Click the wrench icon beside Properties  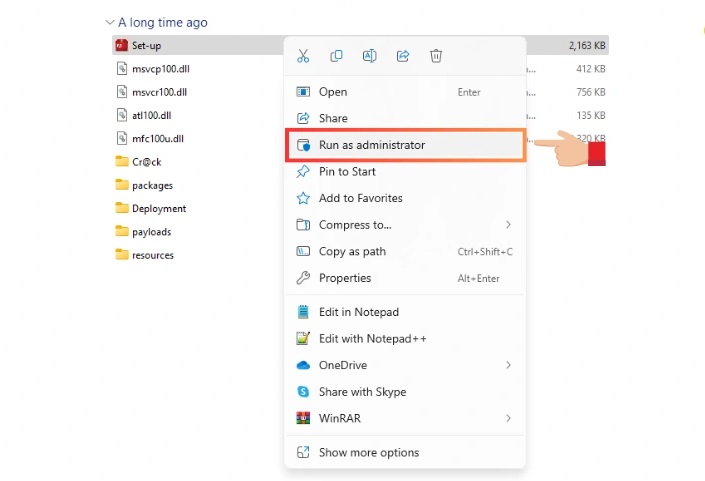[303, 278]
